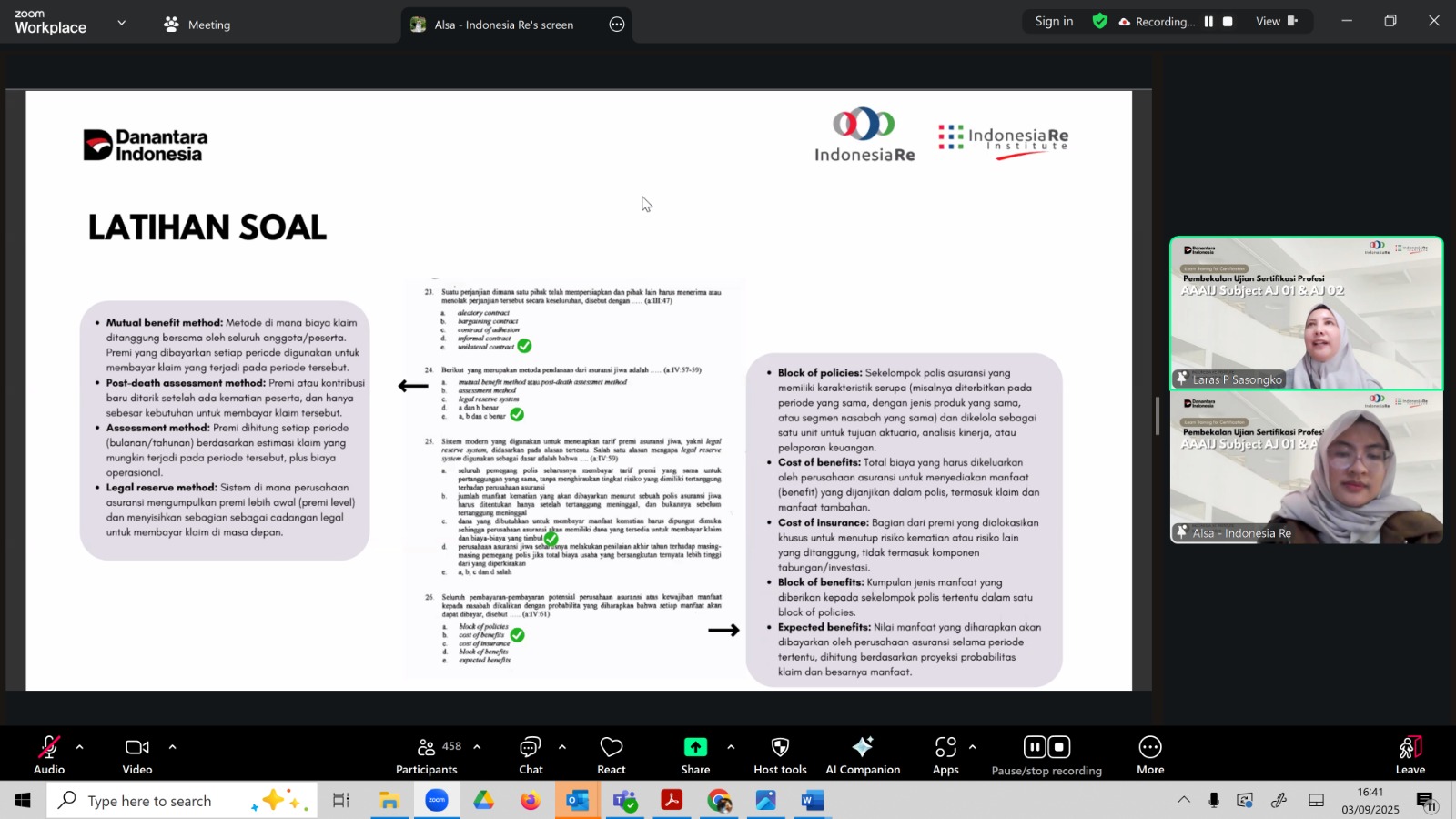Select Laras P Sasongko video thumbnail
The image size is (1456, 819).
(1306, 314)
